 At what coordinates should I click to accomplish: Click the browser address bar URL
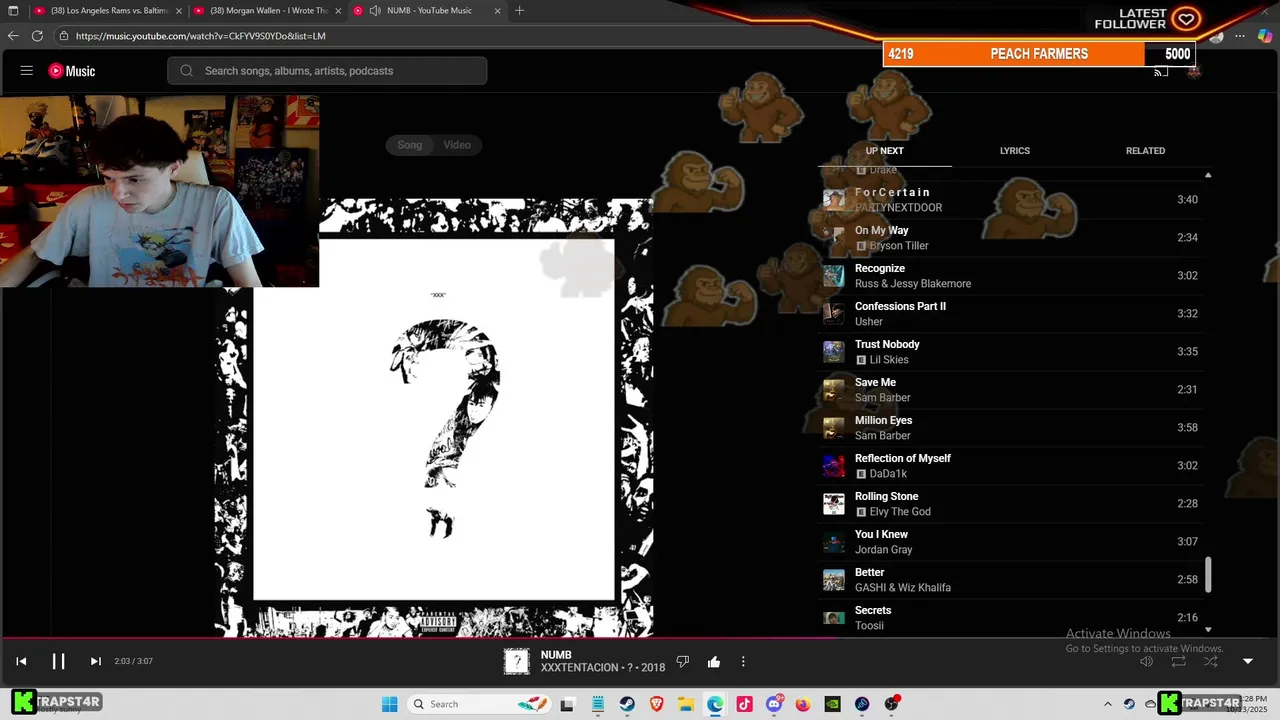tap(200, 36)
